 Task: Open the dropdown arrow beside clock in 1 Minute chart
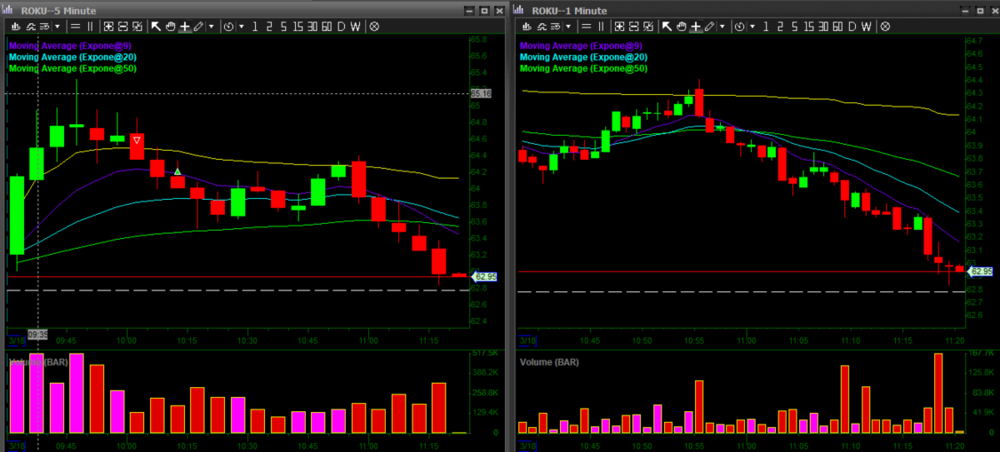point(753,26)
